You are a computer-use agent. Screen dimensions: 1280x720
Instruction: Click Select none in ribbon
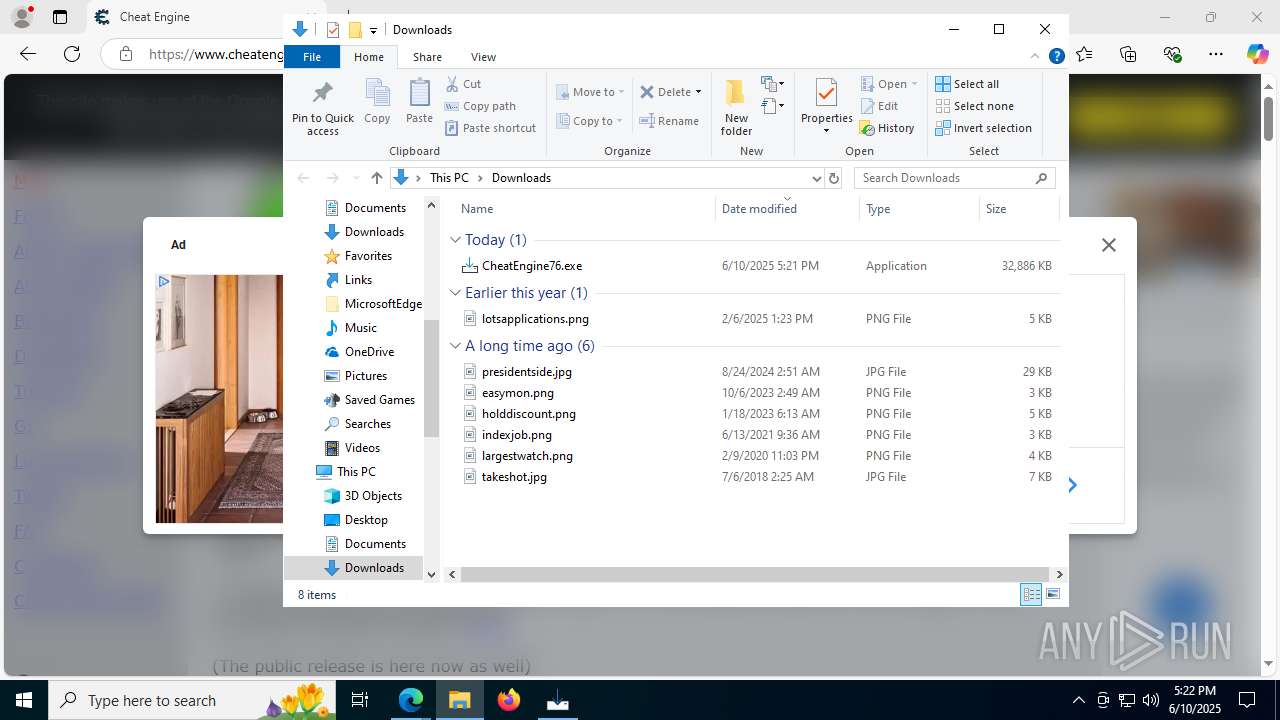click(974, 106)
